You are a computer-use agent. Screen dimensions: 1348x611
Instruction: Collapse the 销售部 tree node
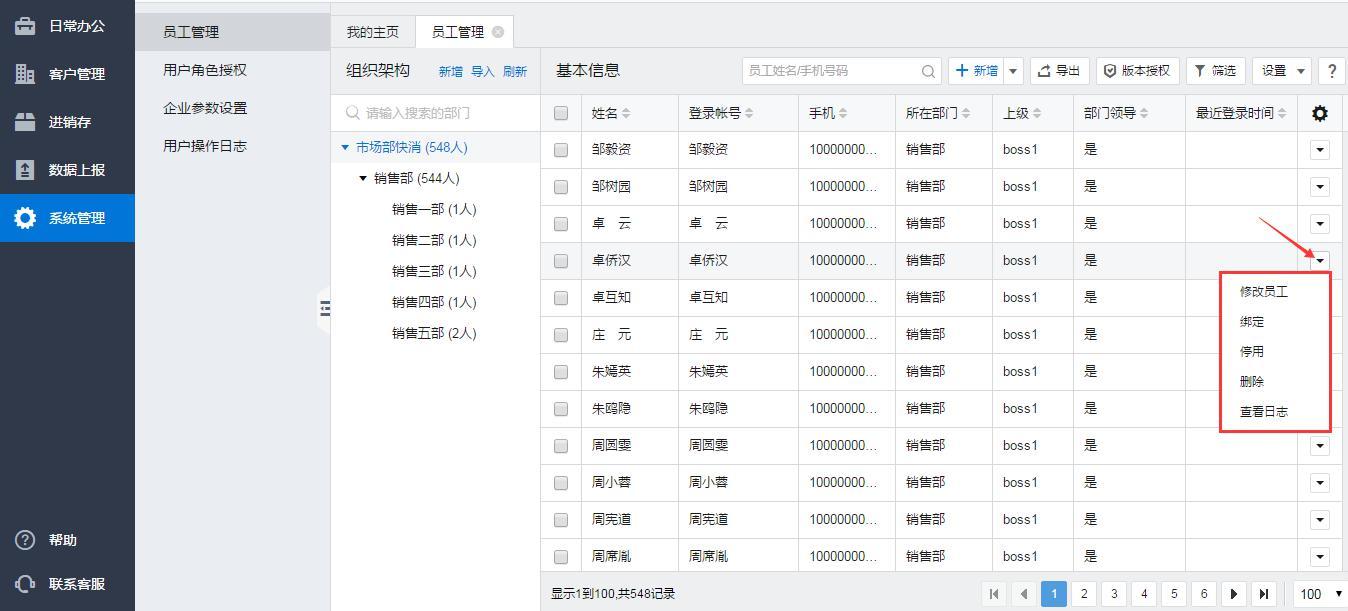[363, 179]
